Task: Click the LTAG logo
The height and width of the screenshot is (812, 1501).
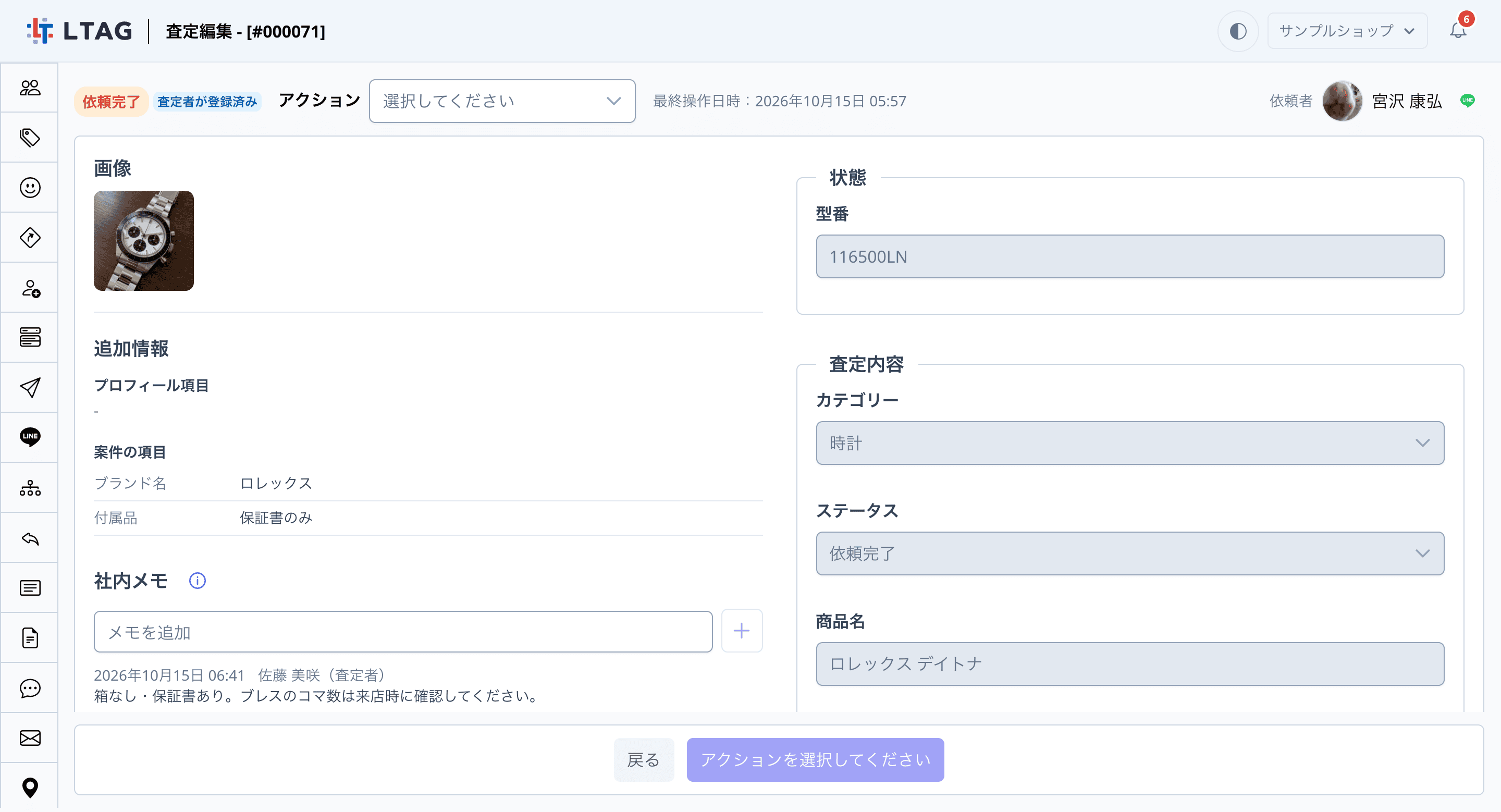Action: pyautogui.click(x=80, y=31)
